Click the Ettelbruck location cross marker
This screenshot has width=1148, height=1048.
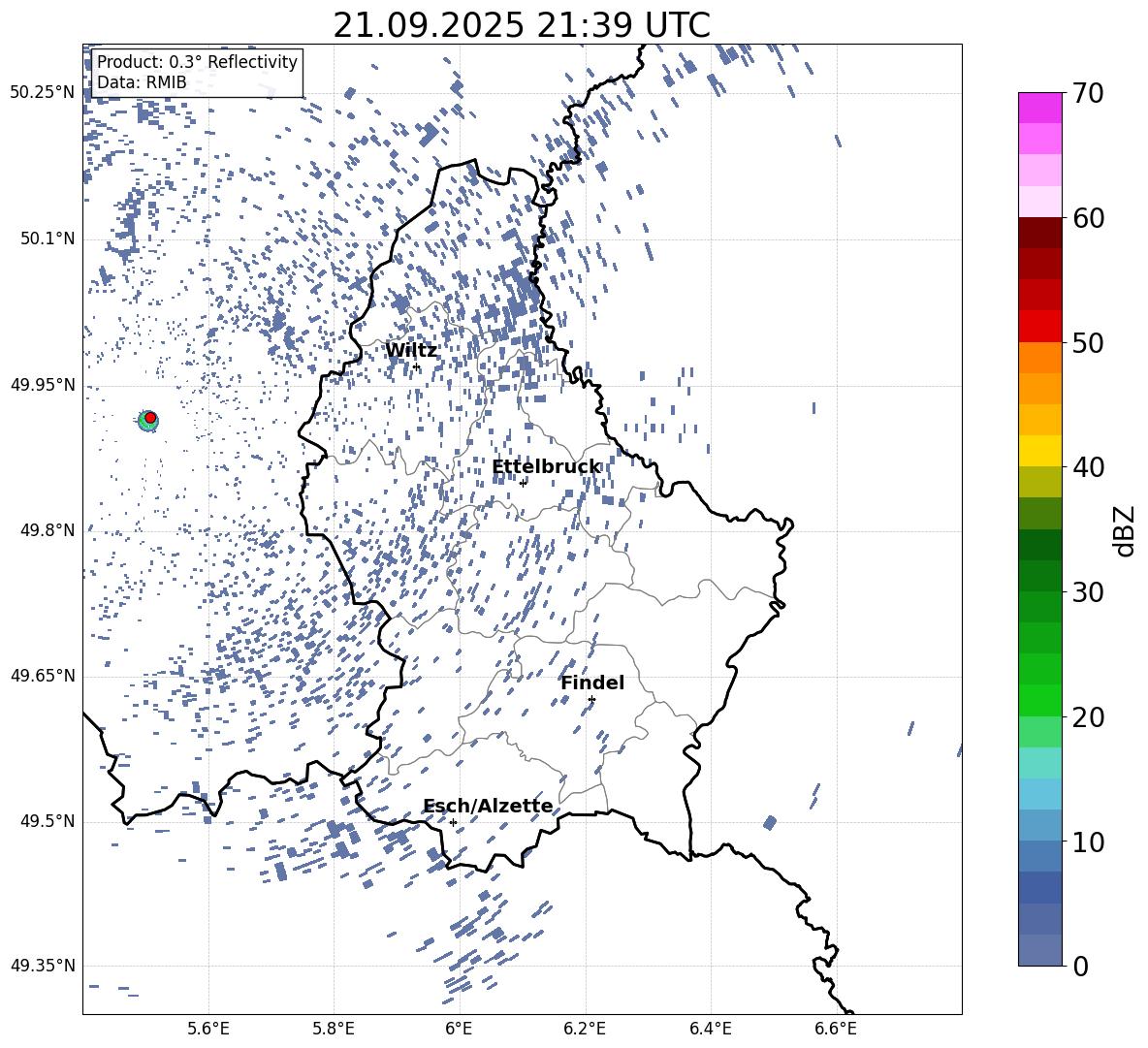pyautogui.click(x=523, y=483)
